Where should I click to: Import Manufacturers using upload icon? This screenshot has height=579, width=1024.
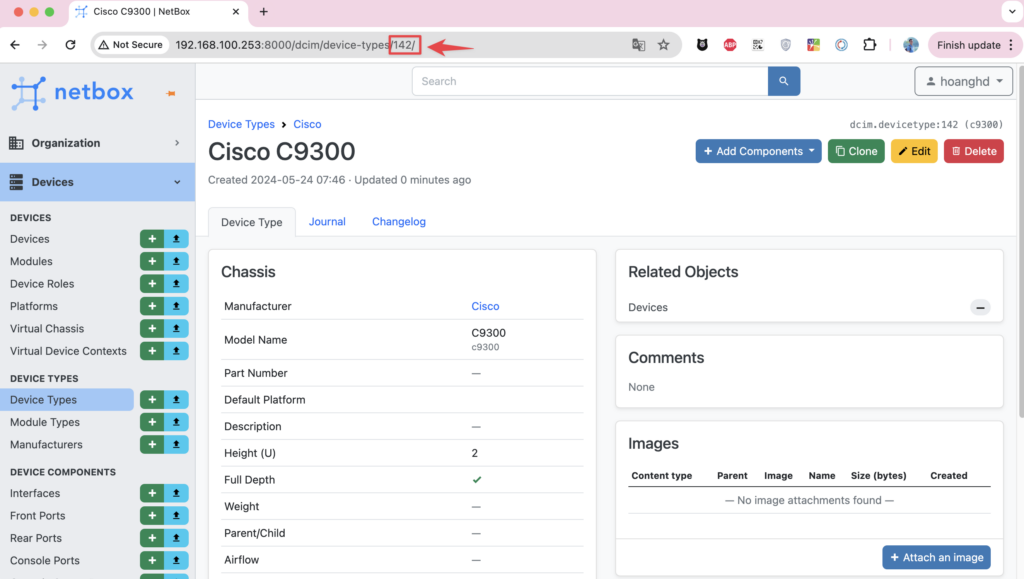176,445
